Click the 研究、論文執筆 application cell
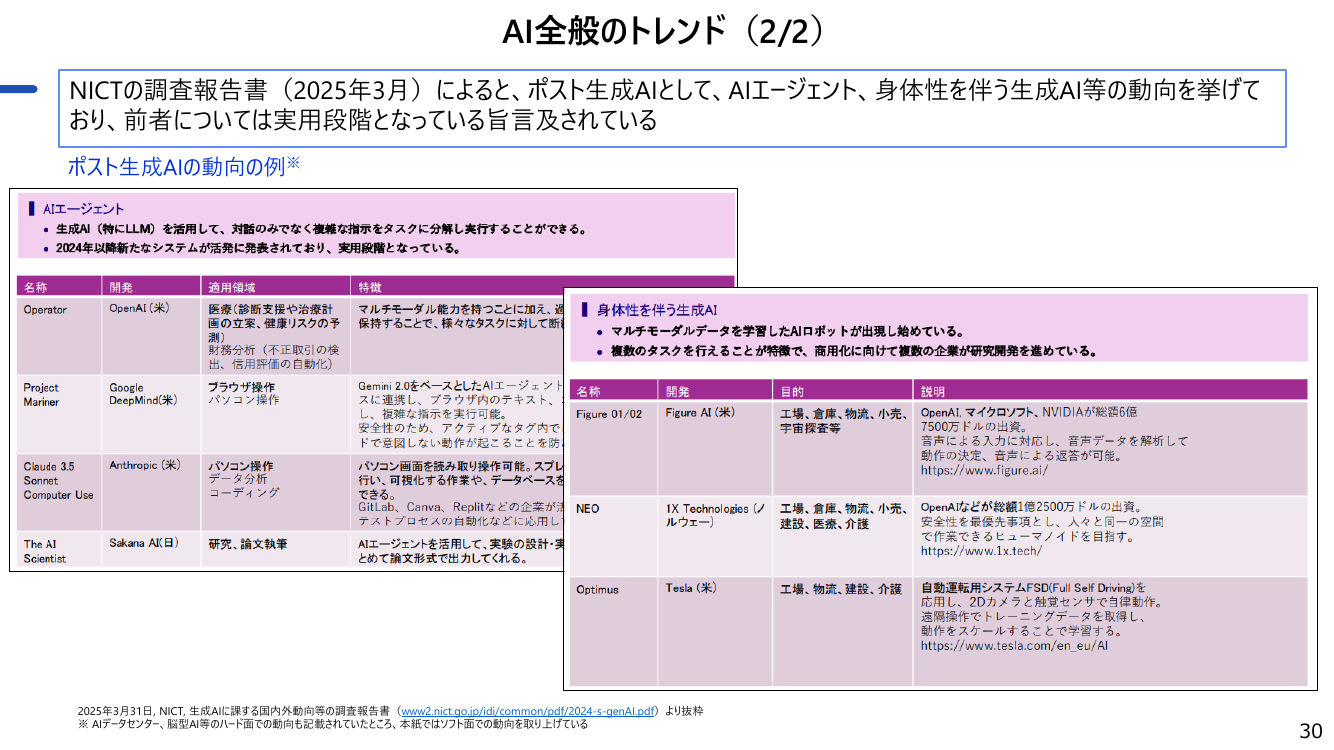 (x=276, y=551)
